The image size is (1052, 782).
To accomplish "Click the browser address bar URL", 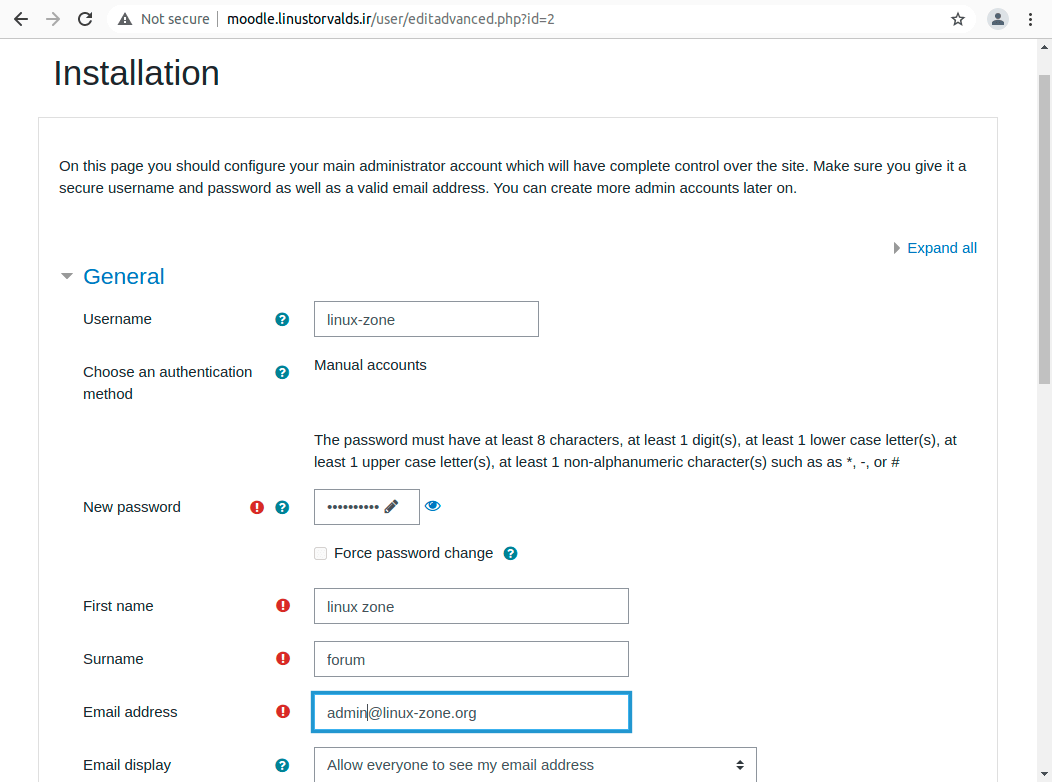I will pyautogui.click(x=390, y=19).
